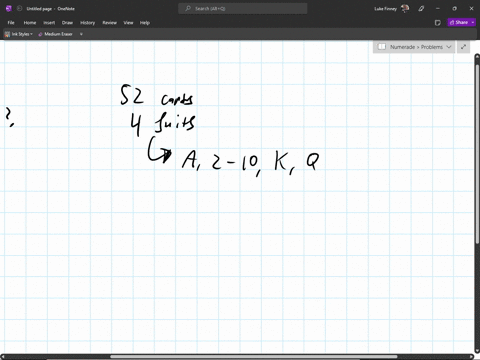This screenshot has height=360, width=480.
Task: Toggle the notebook navigation pane icon
Action: pos(382,47)
